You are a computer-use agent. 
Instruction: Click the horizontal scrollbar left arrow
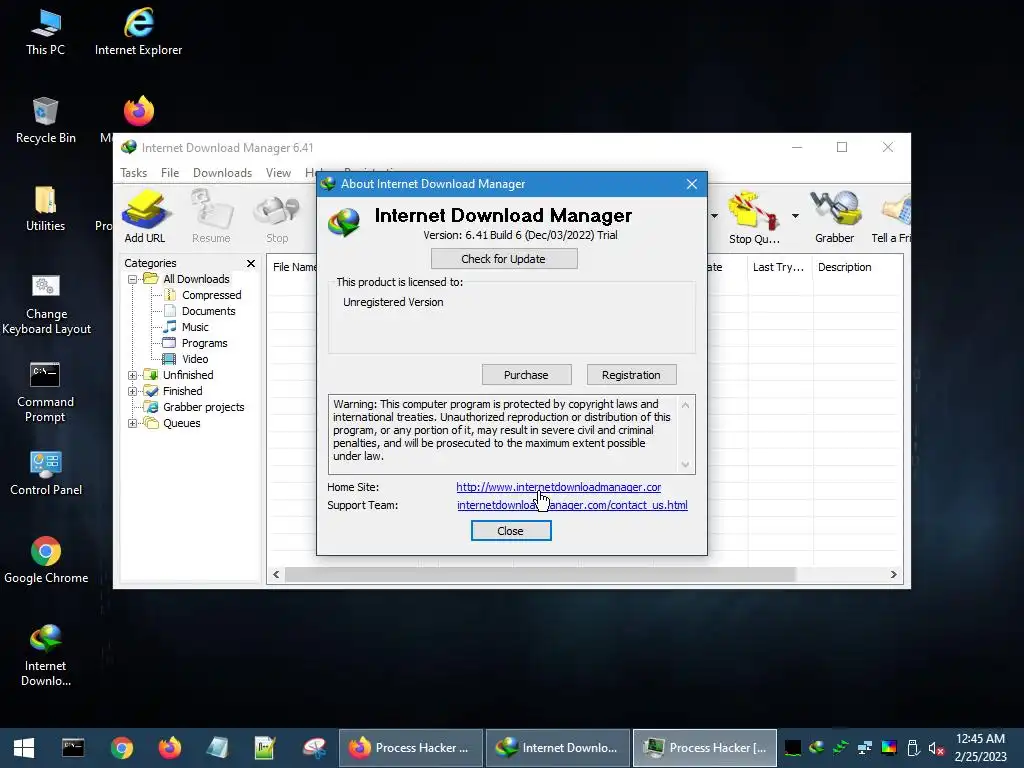tap(276, 575)
